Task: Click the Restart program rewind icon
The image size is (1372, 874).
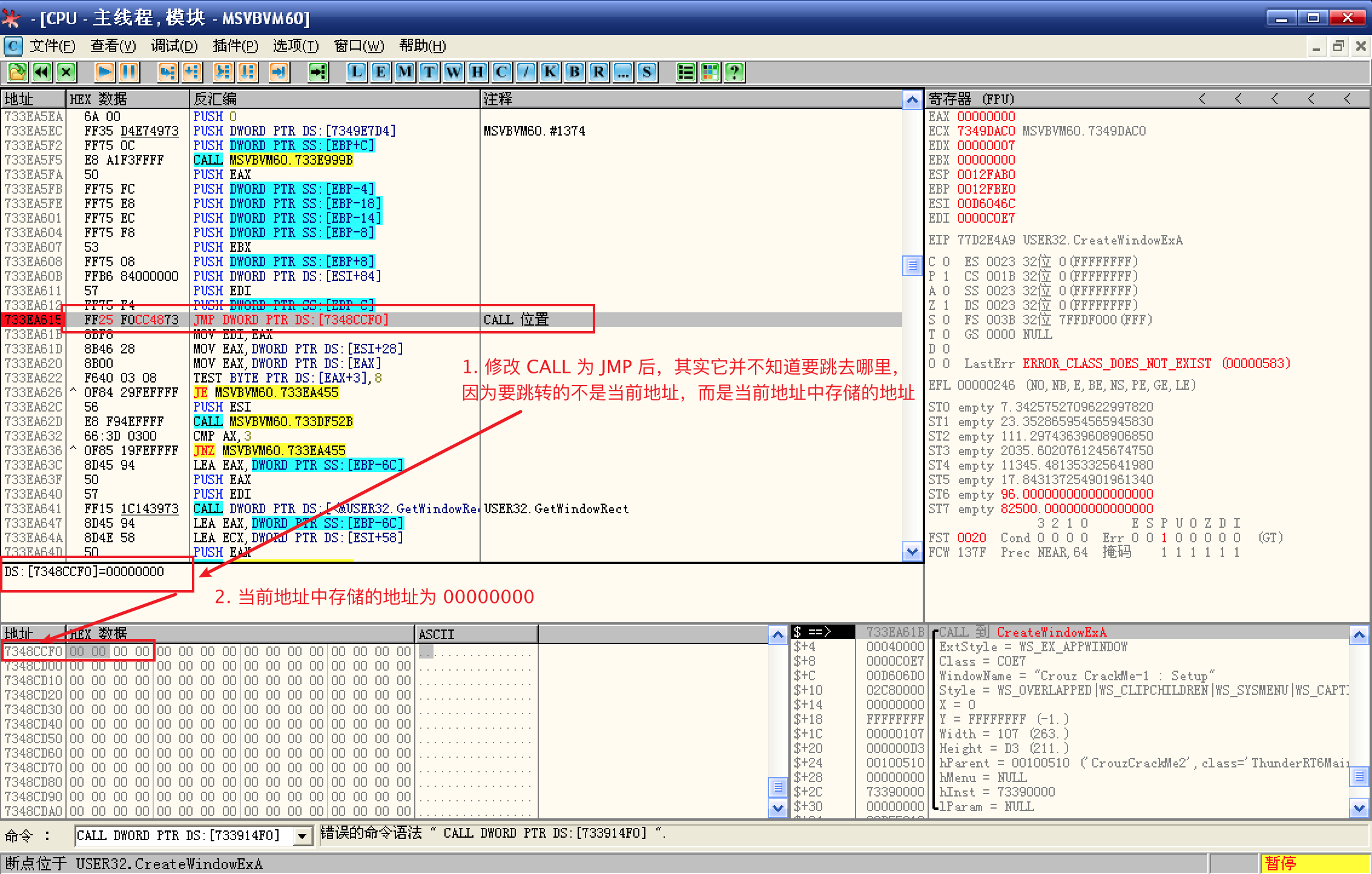Action: point(42,72)
